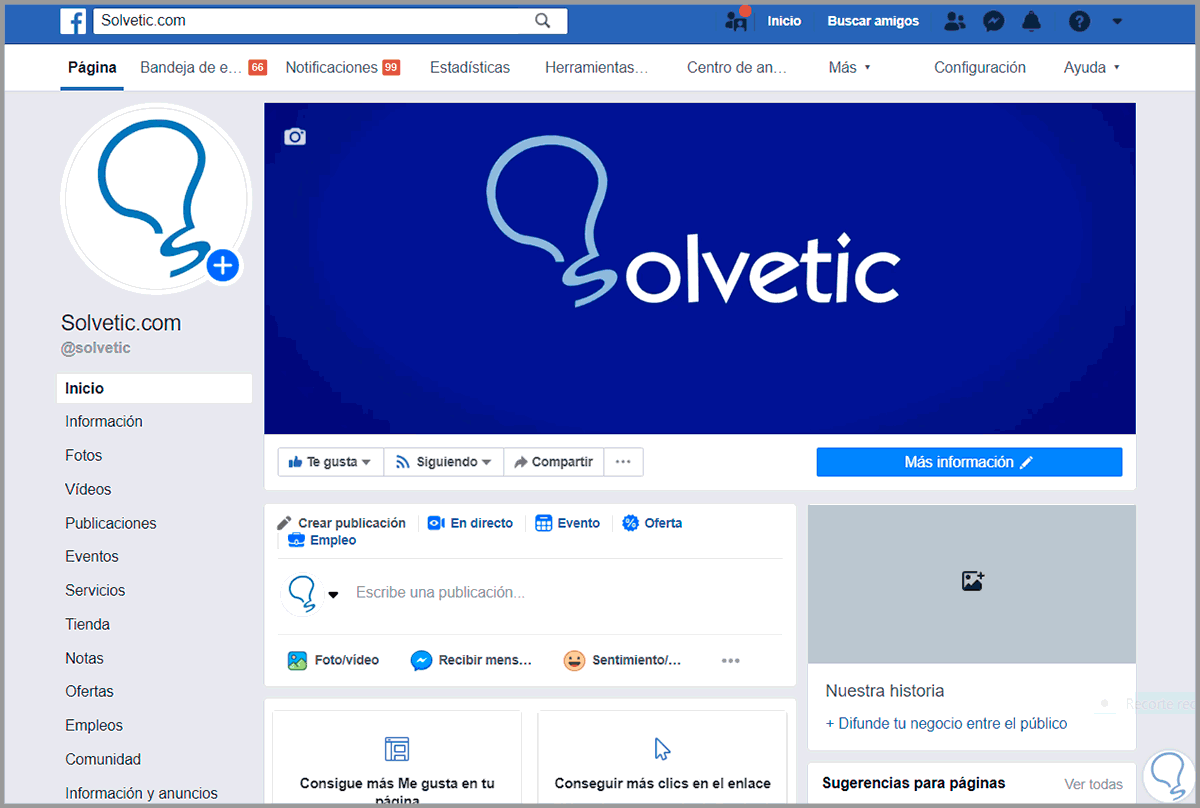Expand the Ayuda dropdown
The height and width of the screenshot is (808, 1200).
coord(1091,68)
